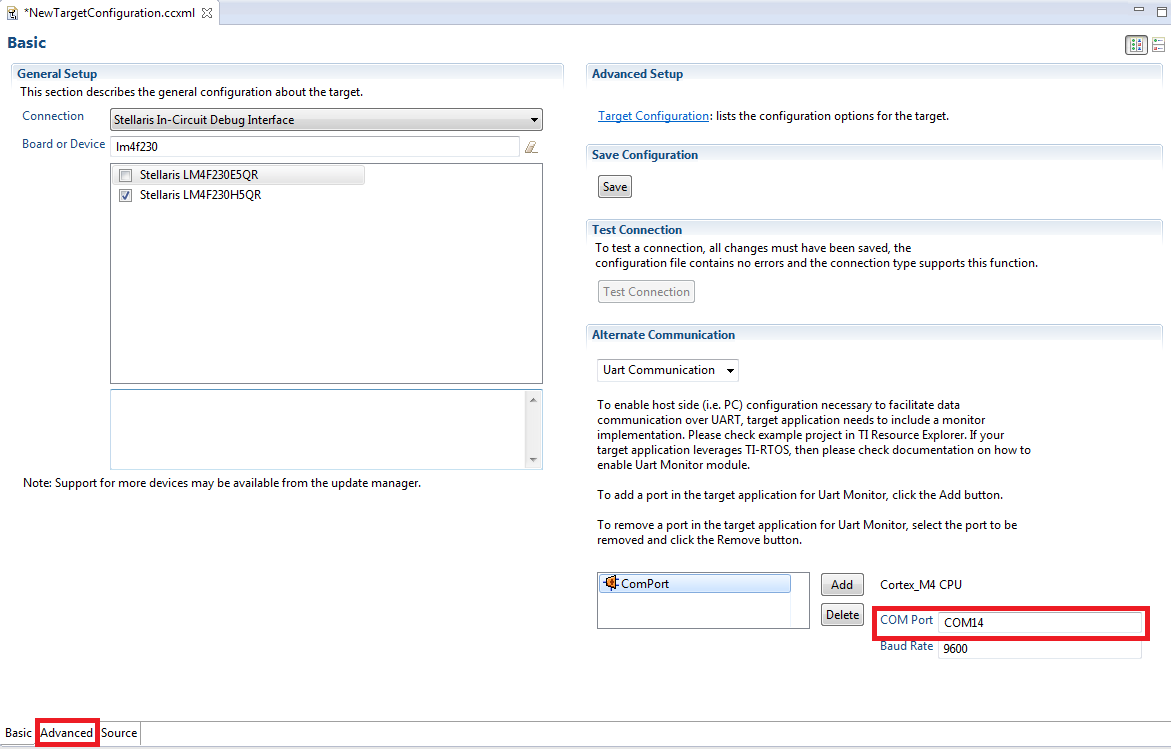The image size is (1171, 749).
Task: Click the Connection label
Action: click(x=53, y=116)
